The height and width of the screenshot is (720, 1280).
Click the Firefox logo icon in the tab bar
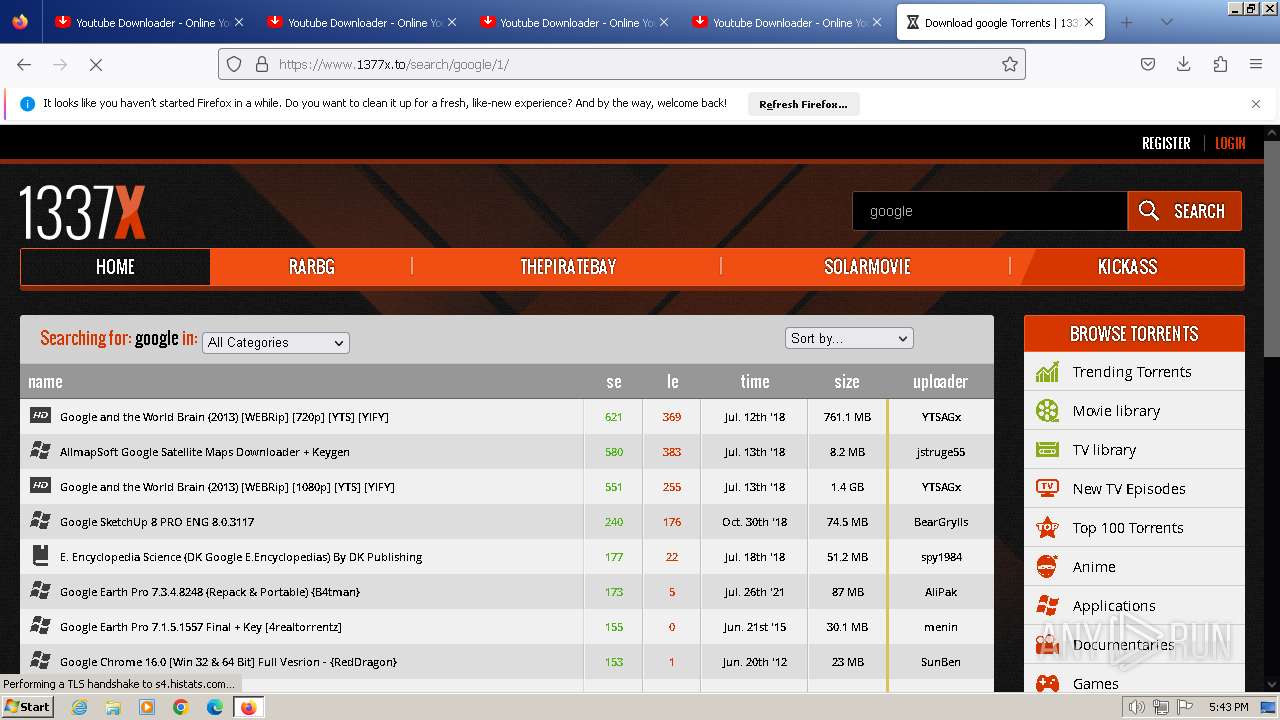[20, 22]
